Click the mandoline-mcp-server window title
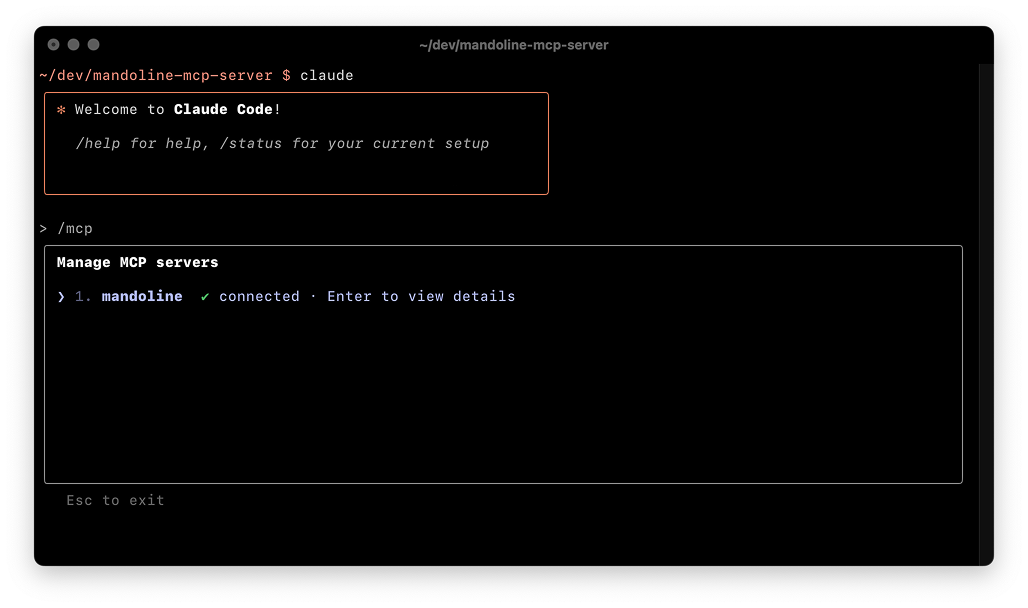This screenshot has height=608, width=1028. (x=514, y=44)
